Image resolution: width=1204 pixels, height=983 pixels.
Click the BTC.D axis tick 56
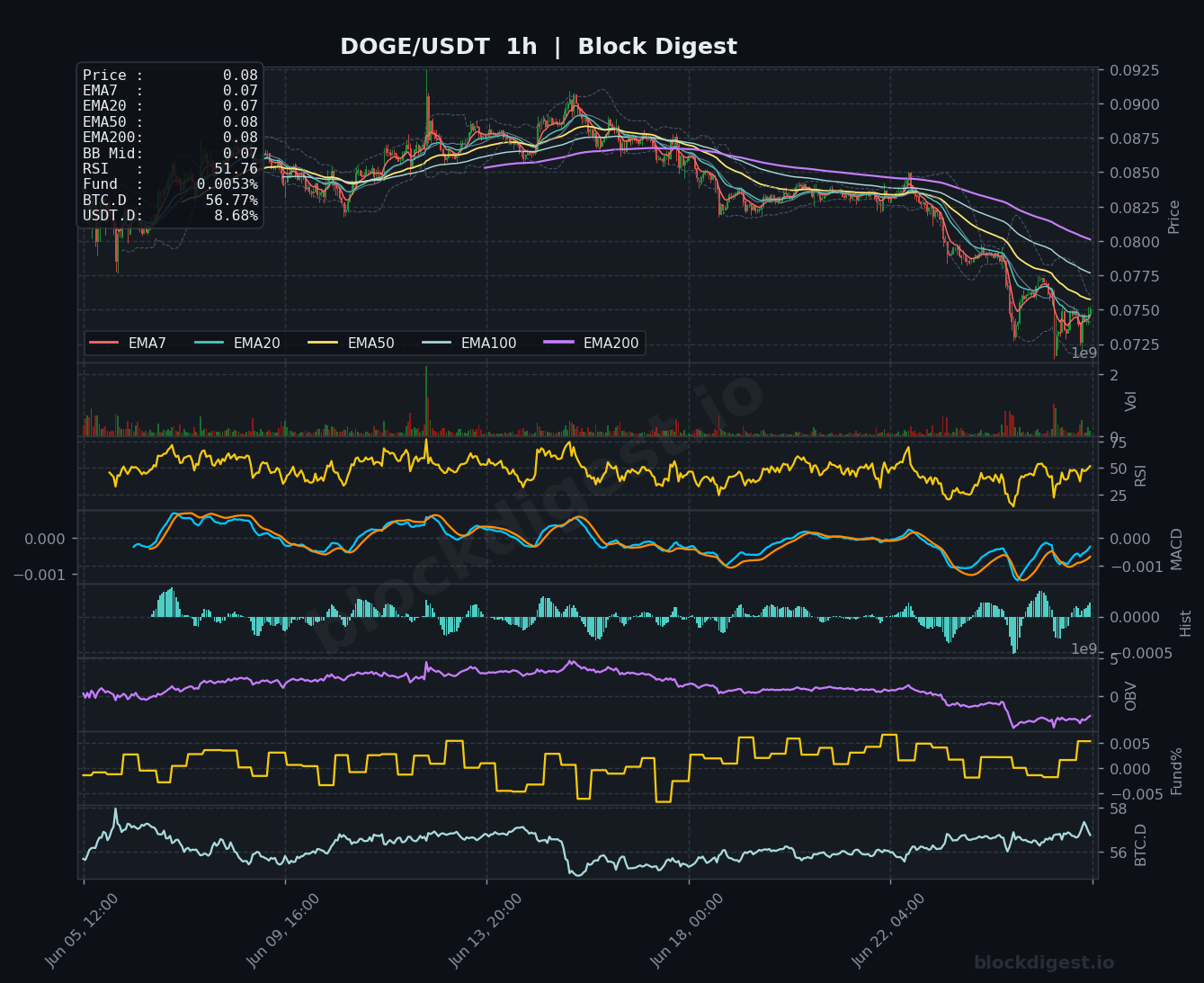(1118, 853)
